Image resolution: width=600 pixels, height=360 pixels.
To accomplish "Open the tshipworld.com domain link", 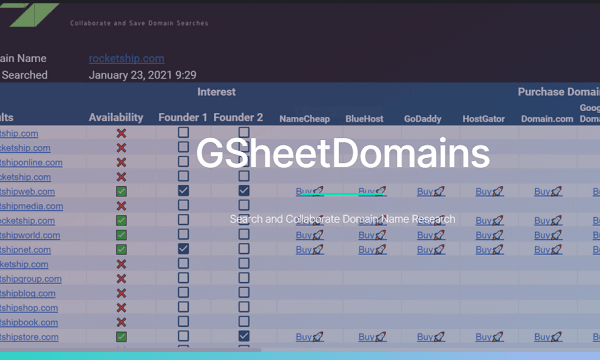I will [x=30, y=235].
